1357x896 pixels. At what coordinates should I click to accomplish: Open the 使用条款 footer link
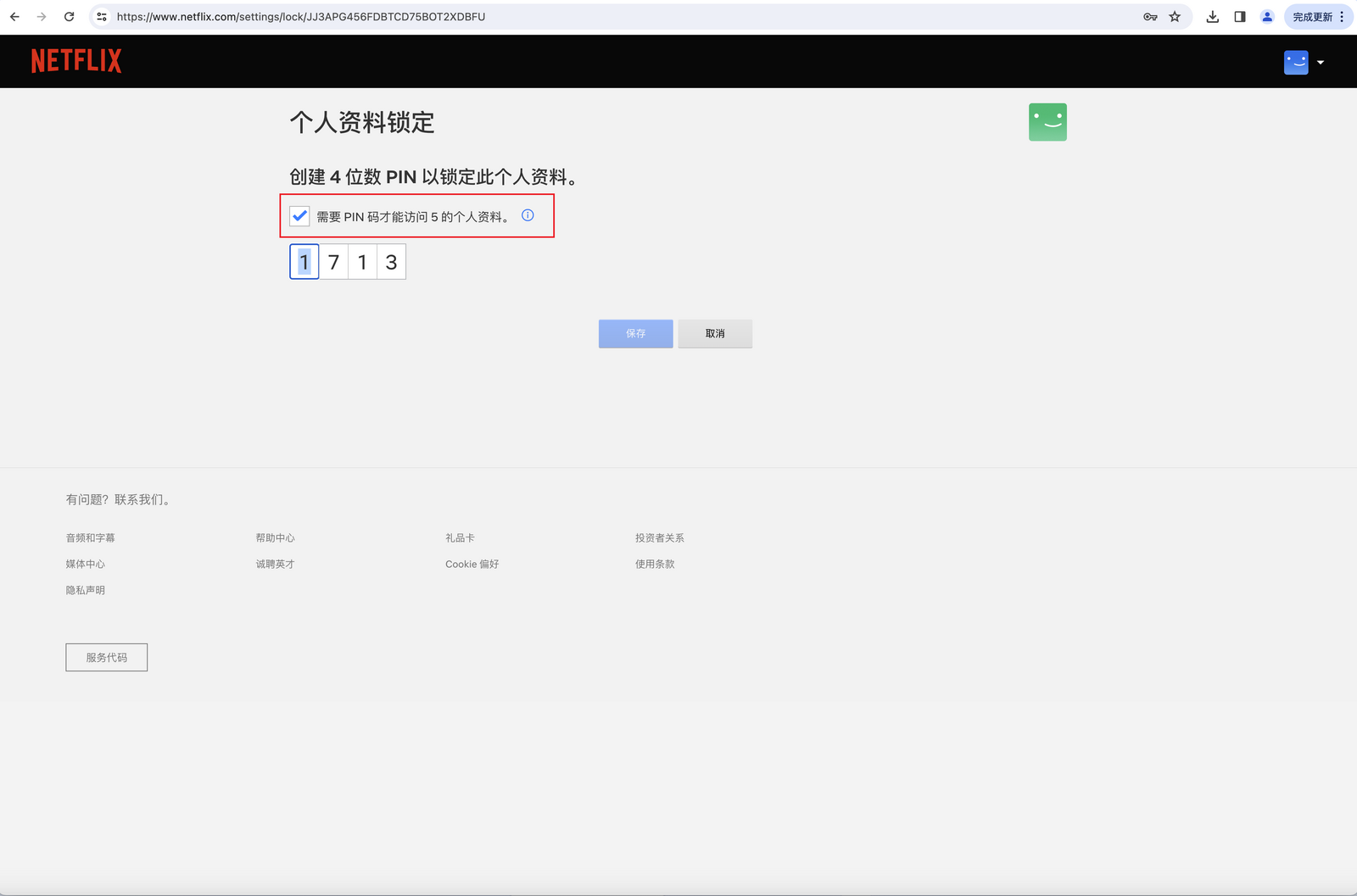click(x=655, y=564)
